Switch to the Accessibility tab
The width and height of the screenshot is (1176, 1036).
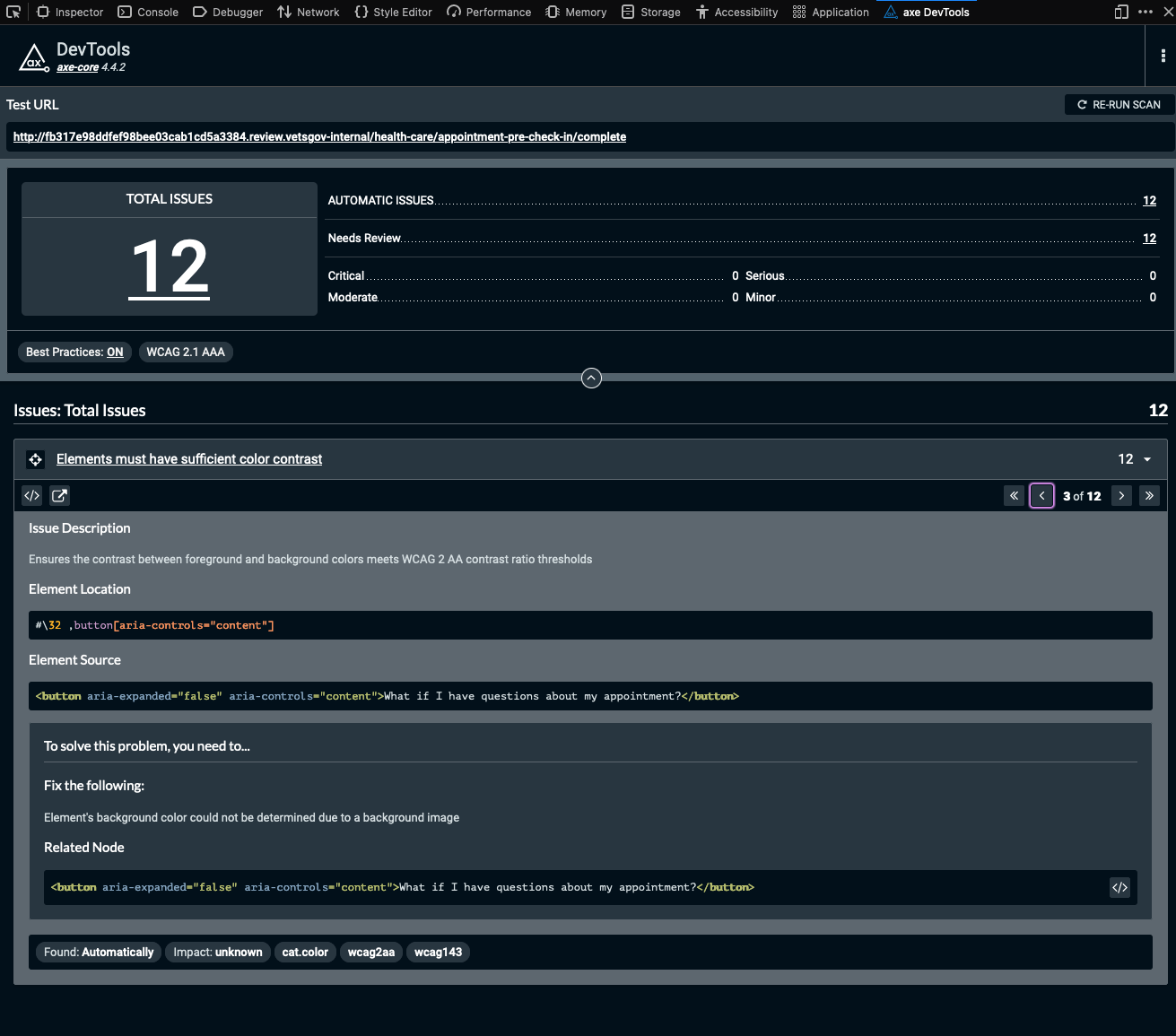(x=736, y=12)
